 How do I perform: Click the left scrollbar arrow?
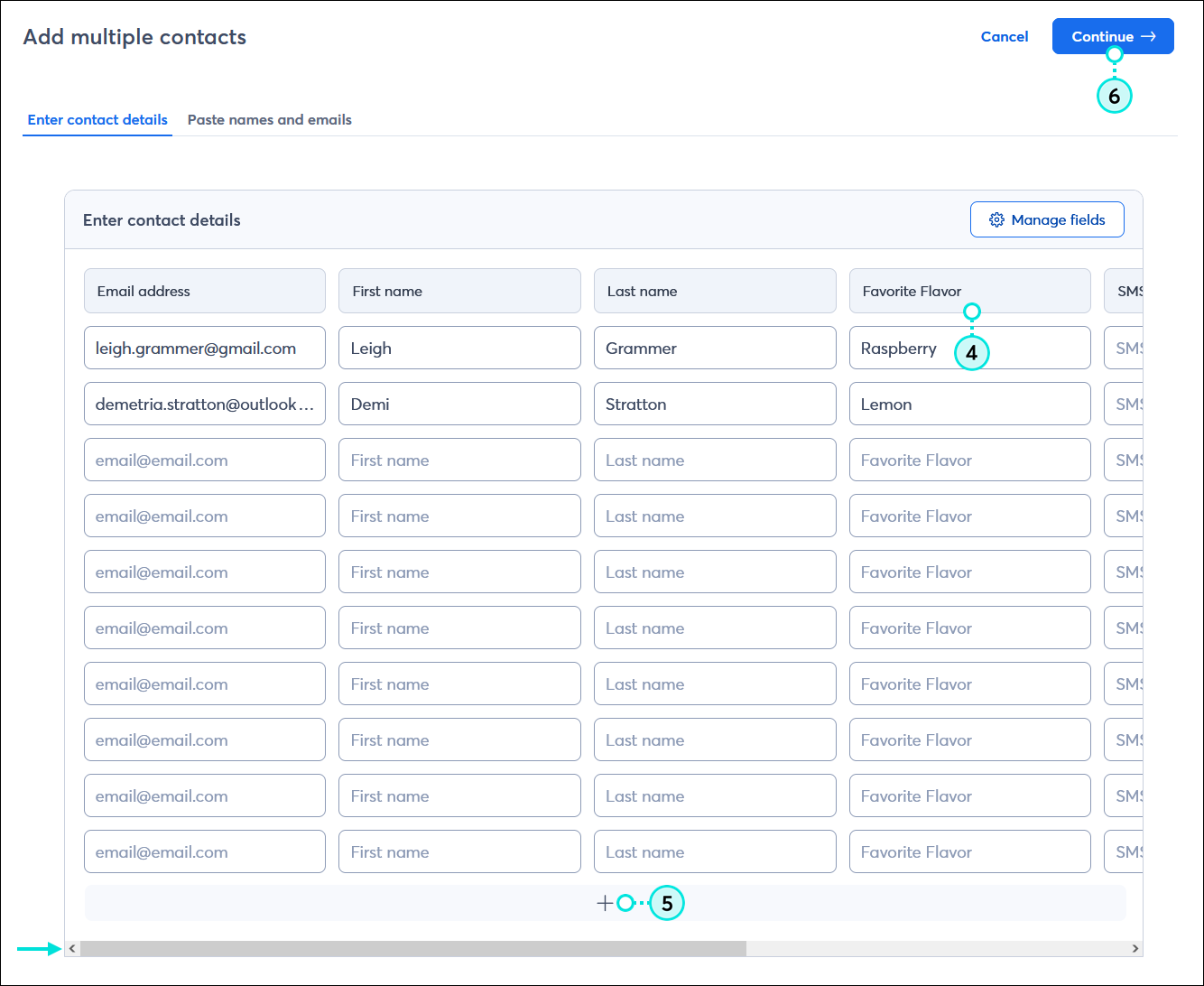tap(73, 948)
